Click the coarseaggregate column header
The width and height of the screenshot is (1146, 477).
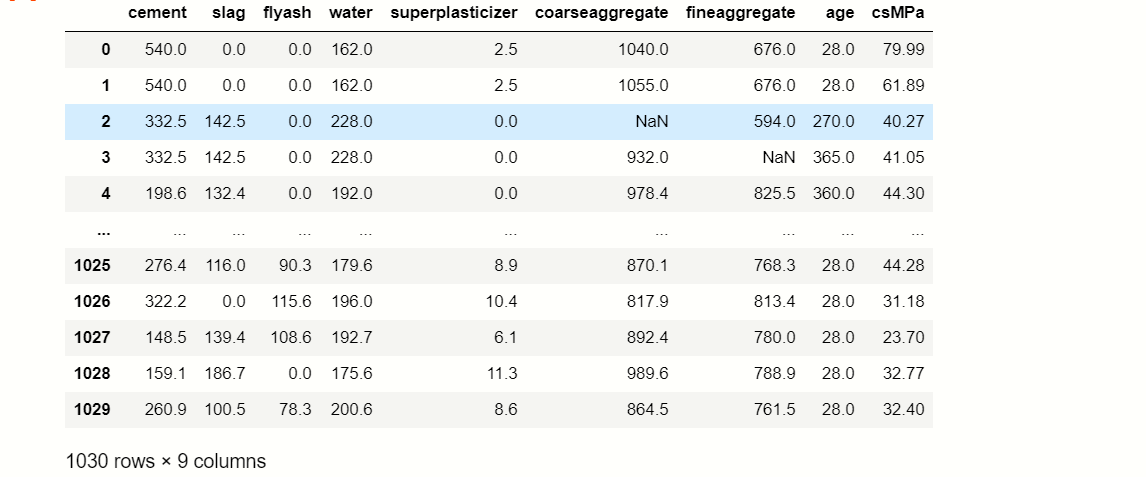[x=602, y=13]
